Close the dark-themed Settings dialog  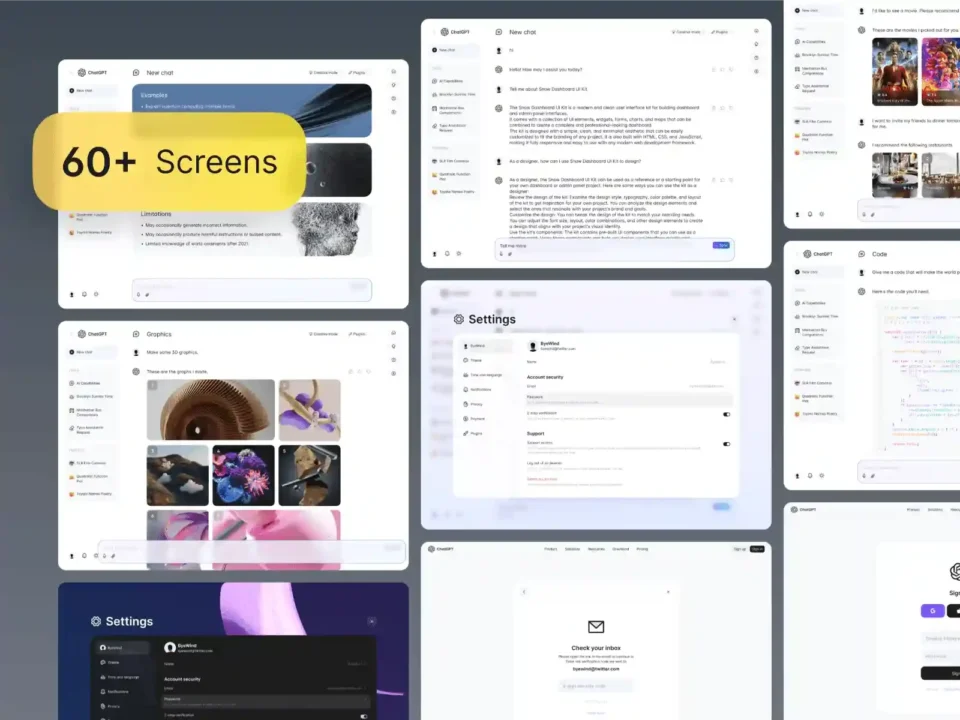tap(372, 621)
